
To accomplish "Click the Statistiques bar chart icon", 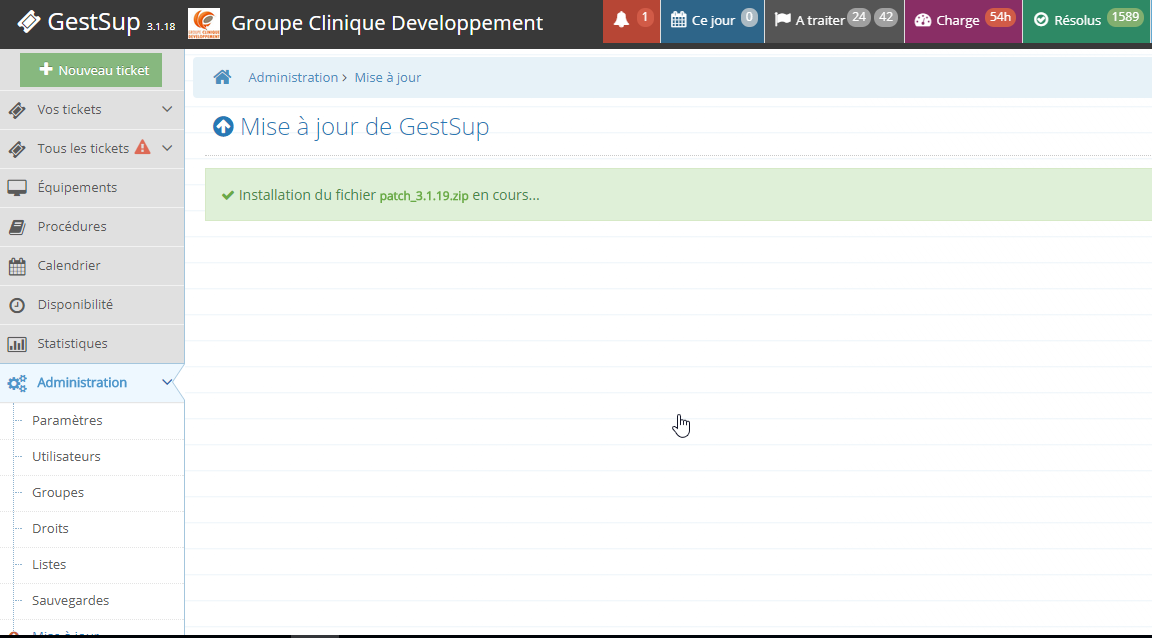I will click(x=17, y=344).
